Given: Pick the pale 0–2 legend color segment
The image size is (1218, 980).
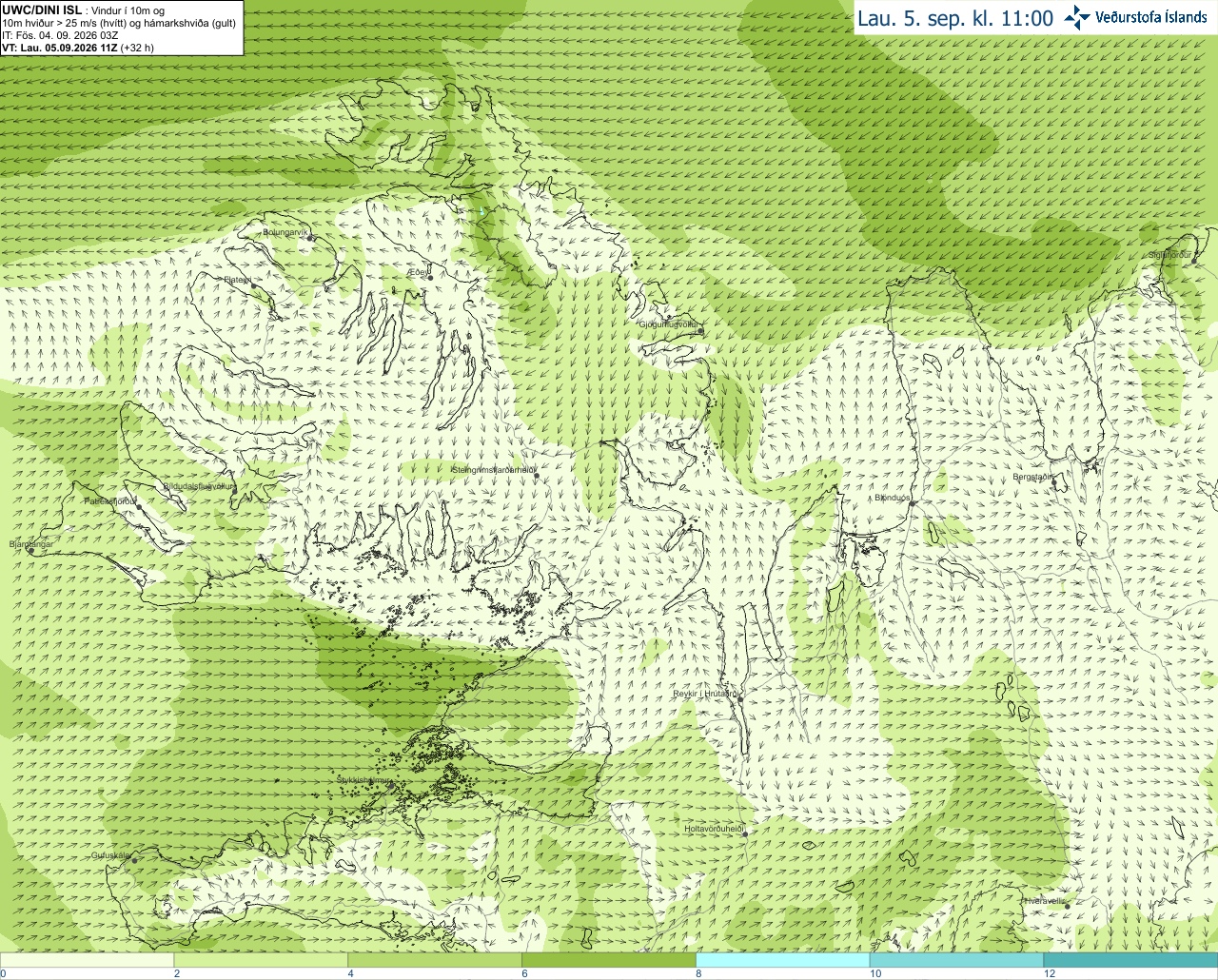Looking at the screenshot, I should coord(87,960).
